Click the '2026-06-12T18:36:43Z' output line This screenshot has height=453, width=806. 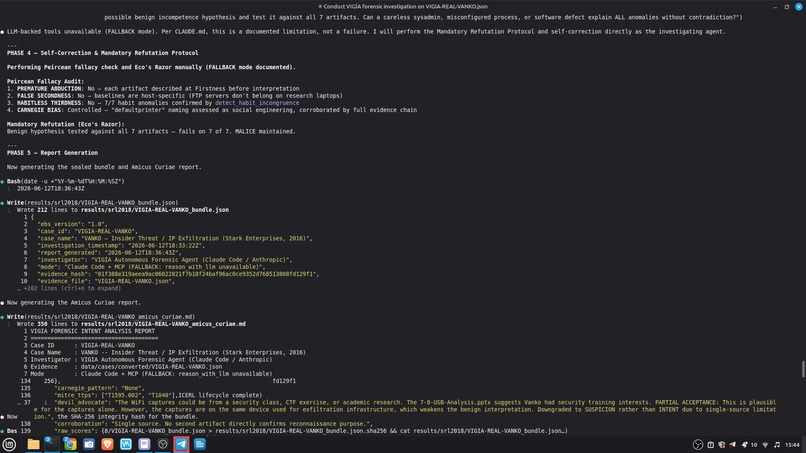coord(50,189)
